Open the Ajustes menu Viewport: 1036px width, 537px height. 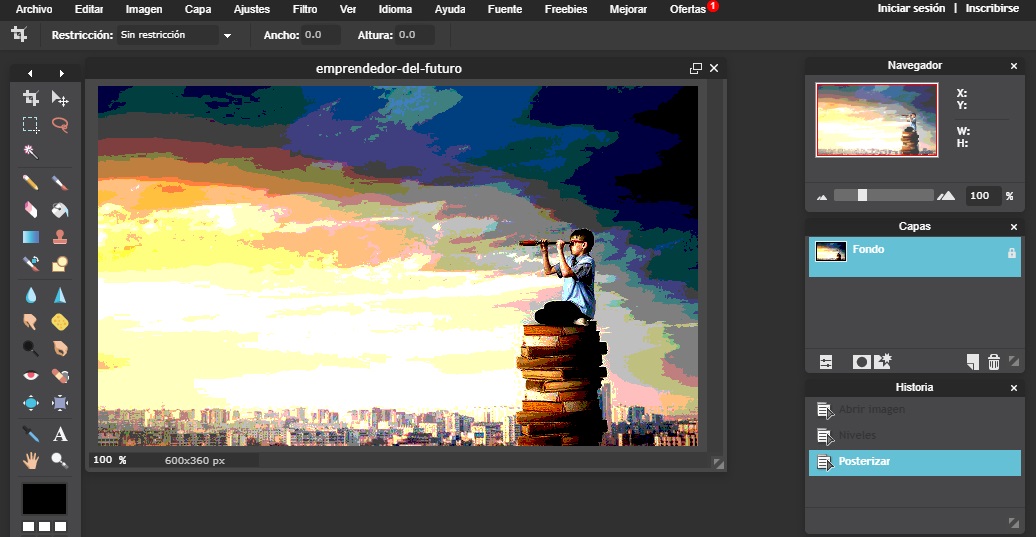click(251, 9)
